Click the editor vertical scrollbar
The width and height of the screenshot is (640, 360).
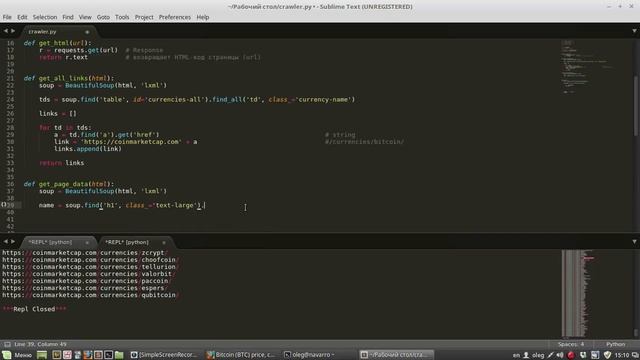(x=636, y=105)
